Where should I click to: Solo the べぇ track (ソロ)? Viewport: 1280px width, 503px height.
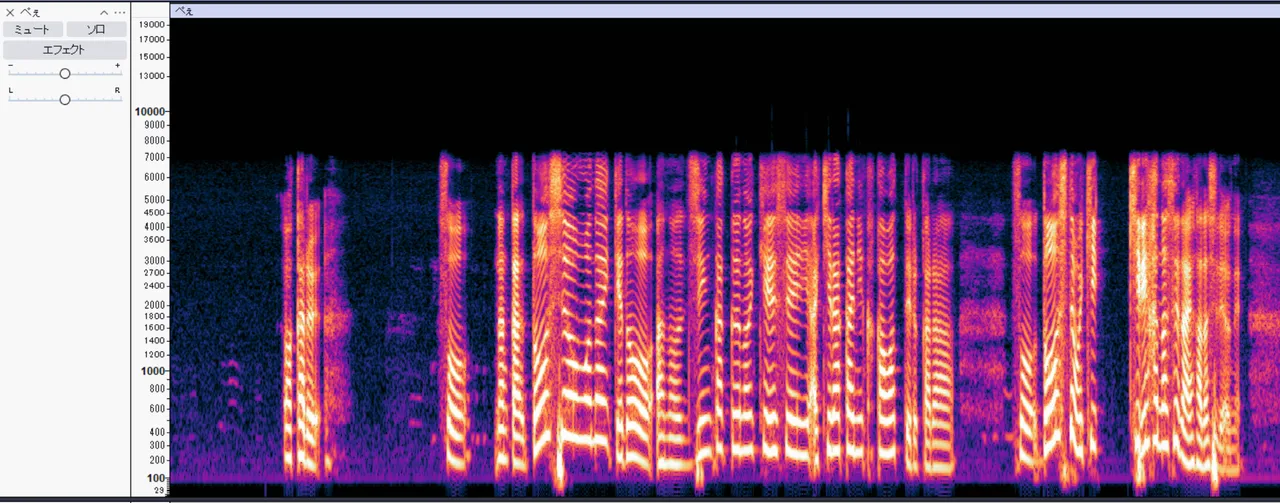pos(96,30)
